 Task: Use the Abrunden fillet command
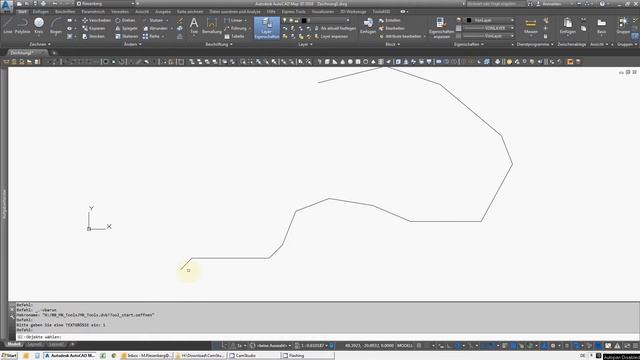(155, 28)
